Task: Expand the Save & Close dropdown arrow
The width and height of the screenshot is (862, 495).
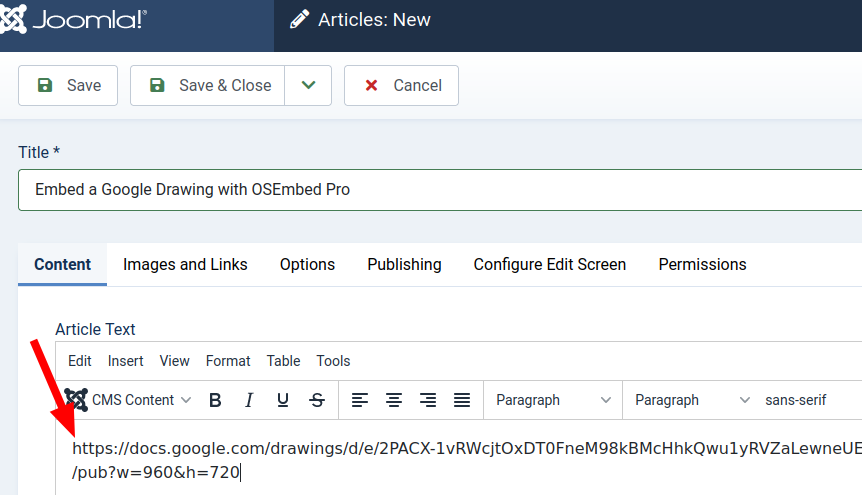Action: [308, 85]
